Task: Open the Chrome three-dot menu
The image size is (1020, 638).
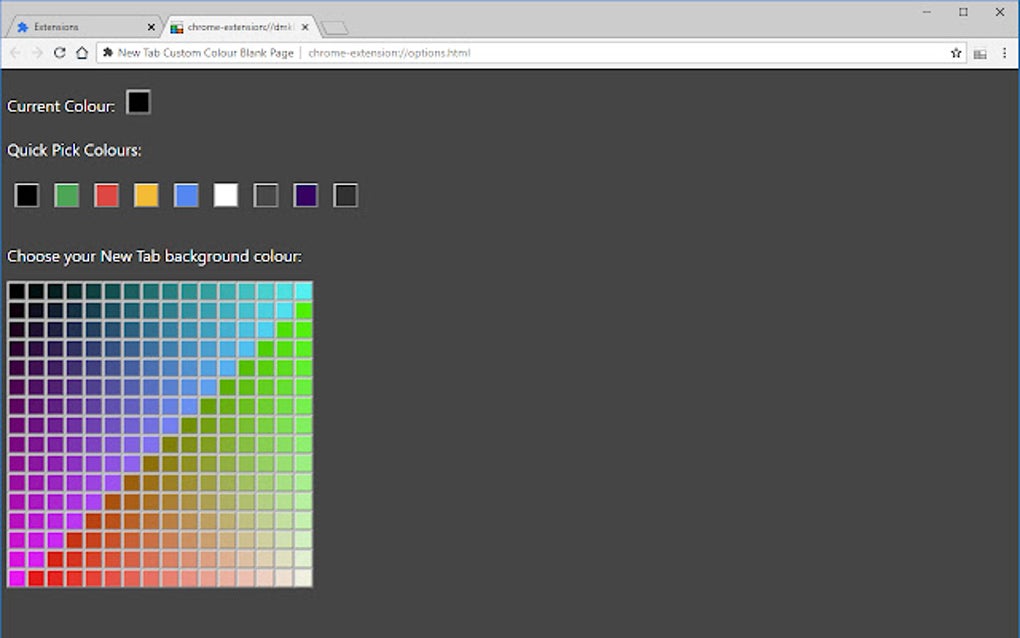Action: 1005,52
